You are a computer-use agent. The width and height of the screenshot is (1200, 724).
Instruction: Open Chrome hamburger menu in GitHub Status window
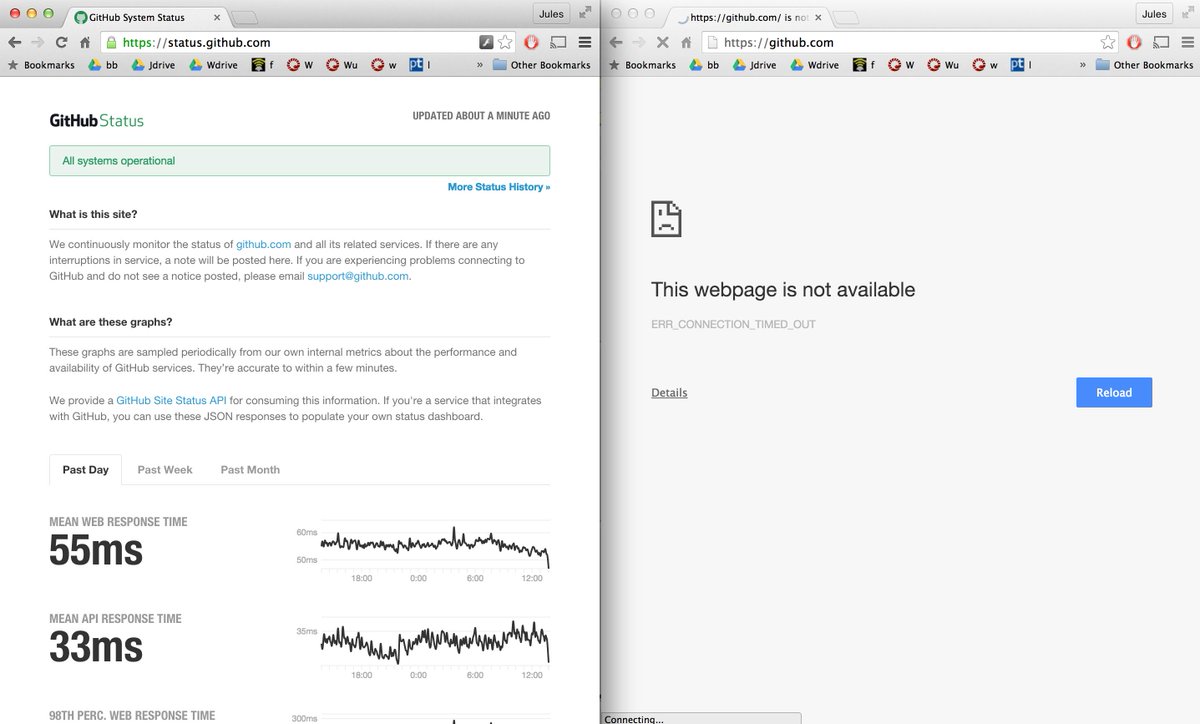pos(585,42)
